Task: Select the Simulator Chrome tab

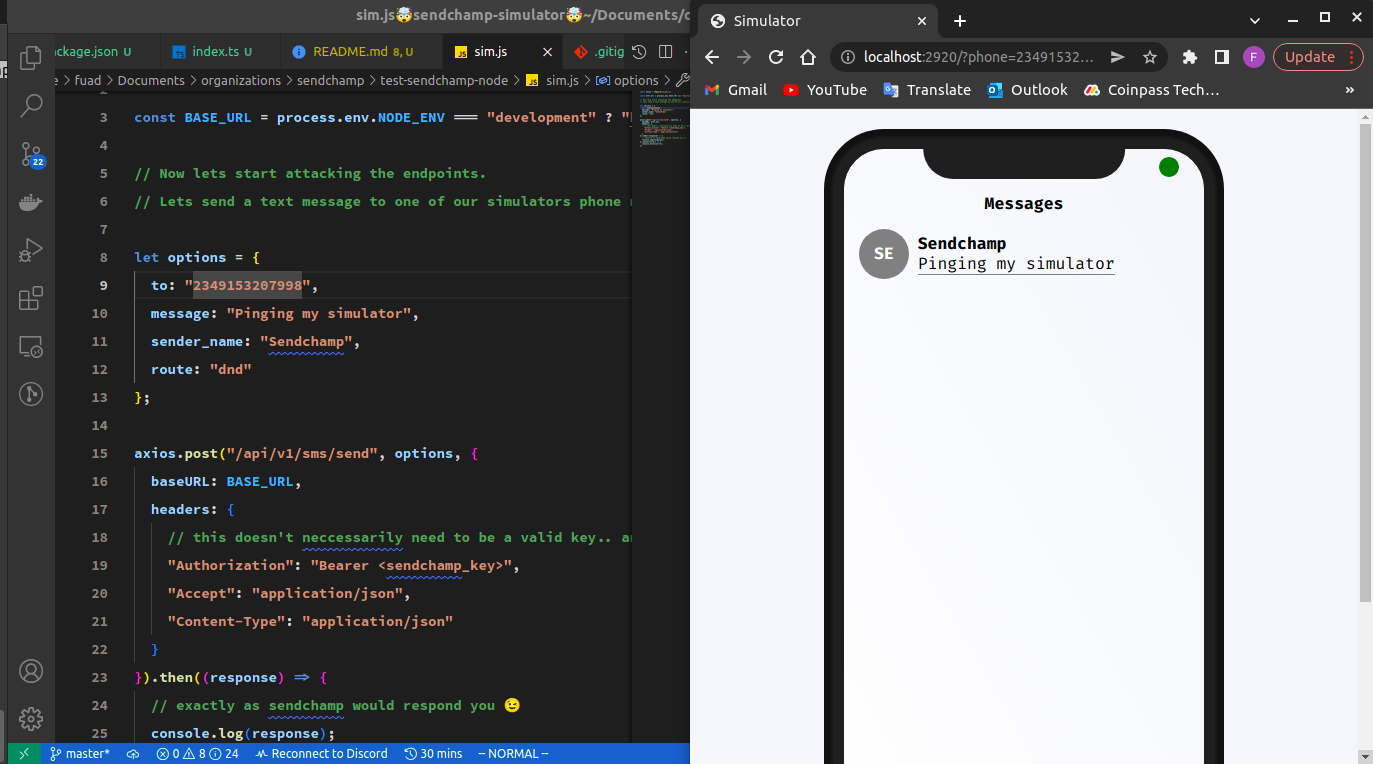Action: [x=818, y=21]
